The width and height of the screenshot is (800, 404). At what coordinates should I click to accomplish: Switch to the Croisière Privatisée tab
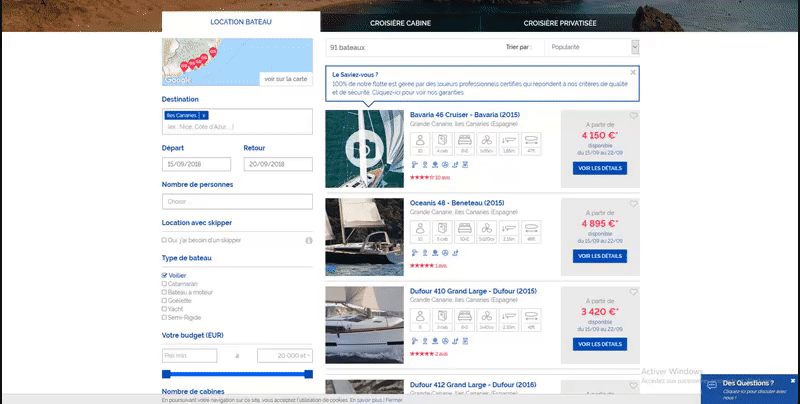560,23
